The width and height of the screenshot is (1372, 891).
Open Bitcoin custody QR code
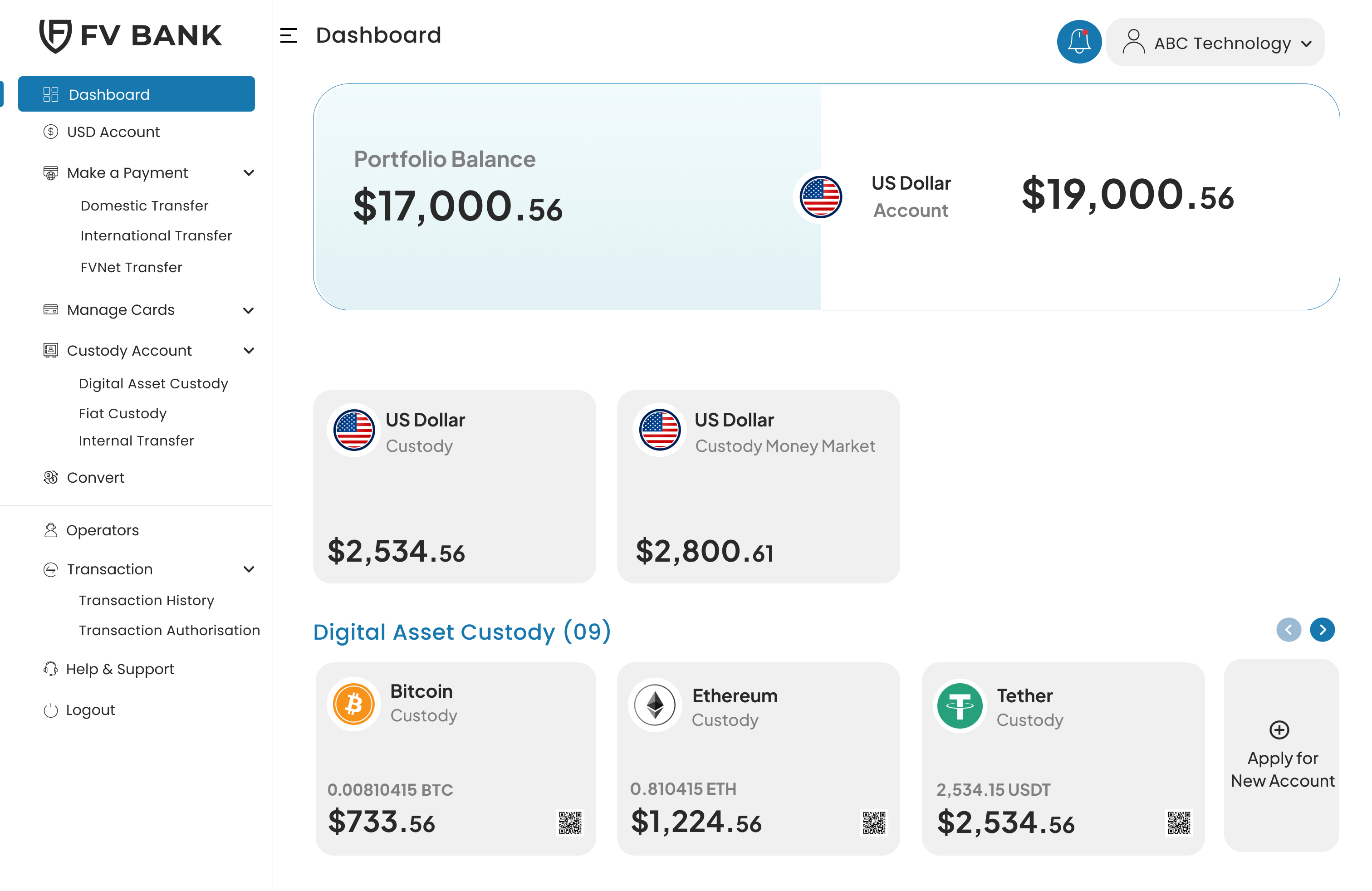click(569, 822)
